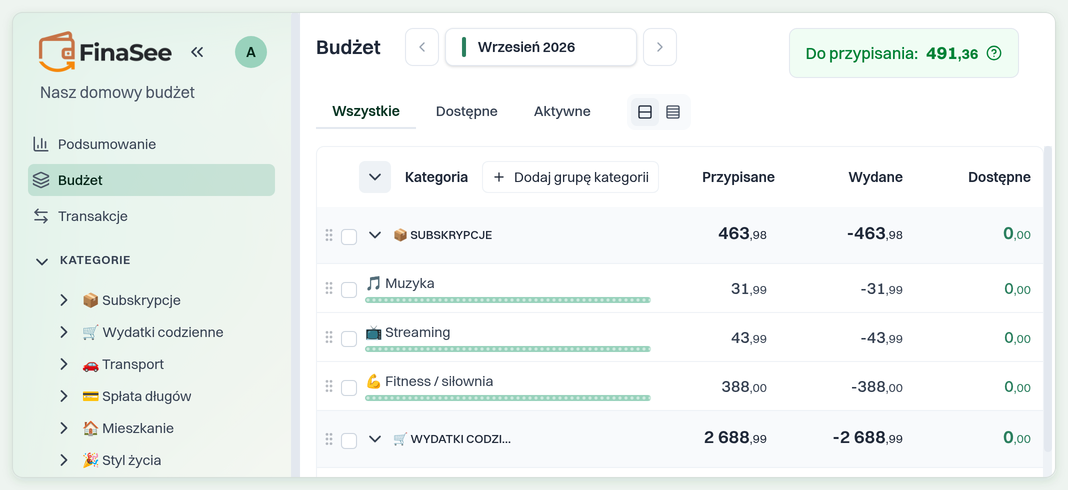
Task: Click the Podsumowanie bar chart icon
Action: pyautogui.click(x=41, y=144)
